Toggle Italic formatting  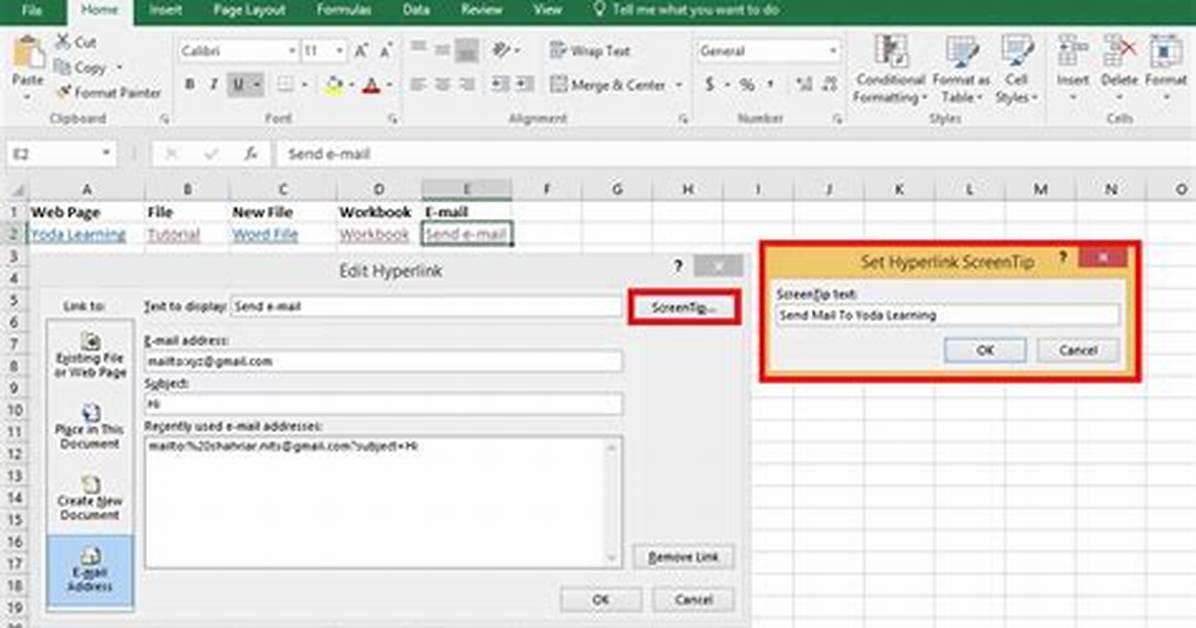click(214, 85)
